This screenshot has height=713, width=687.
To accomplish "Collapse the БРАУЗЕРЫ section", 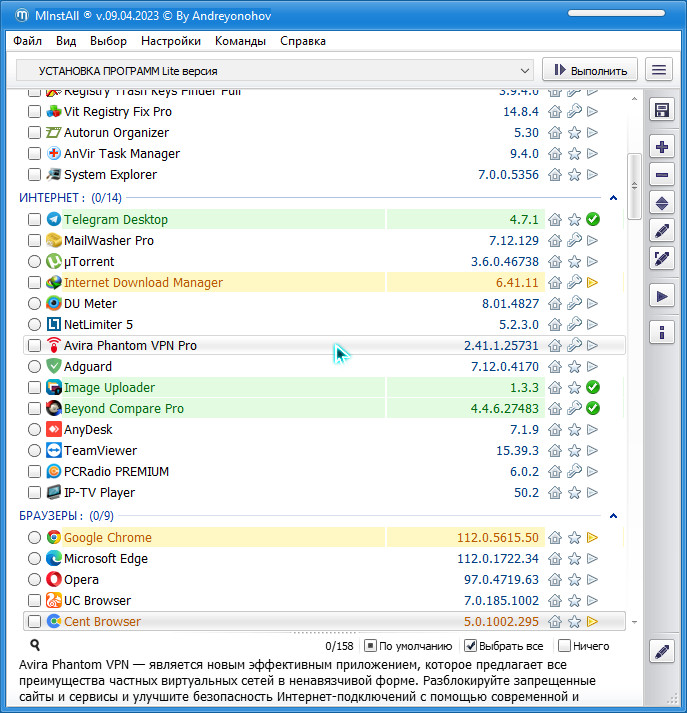I will coord(613,516).
